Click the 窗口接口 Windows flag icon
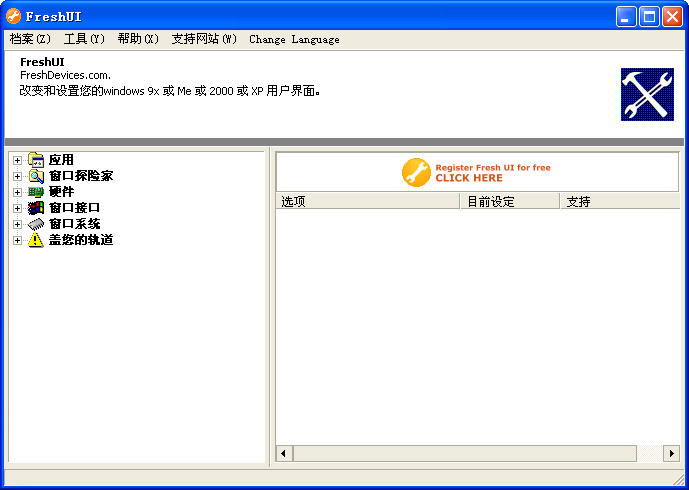Image resolution: width=689 pixels, height=490 pixels. point(36,208)
